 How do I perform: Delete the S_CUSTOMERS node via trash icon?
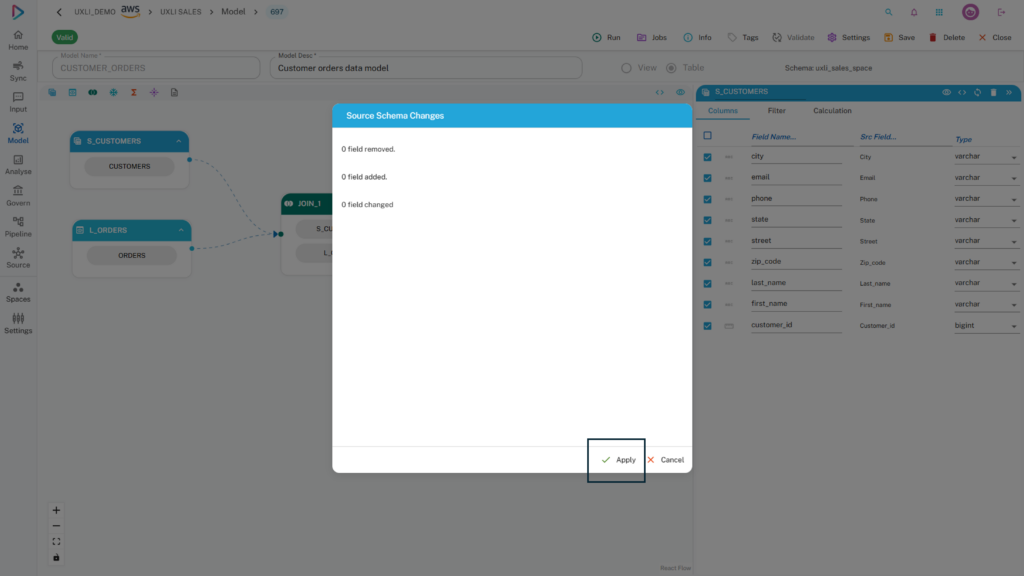point(993,92)
